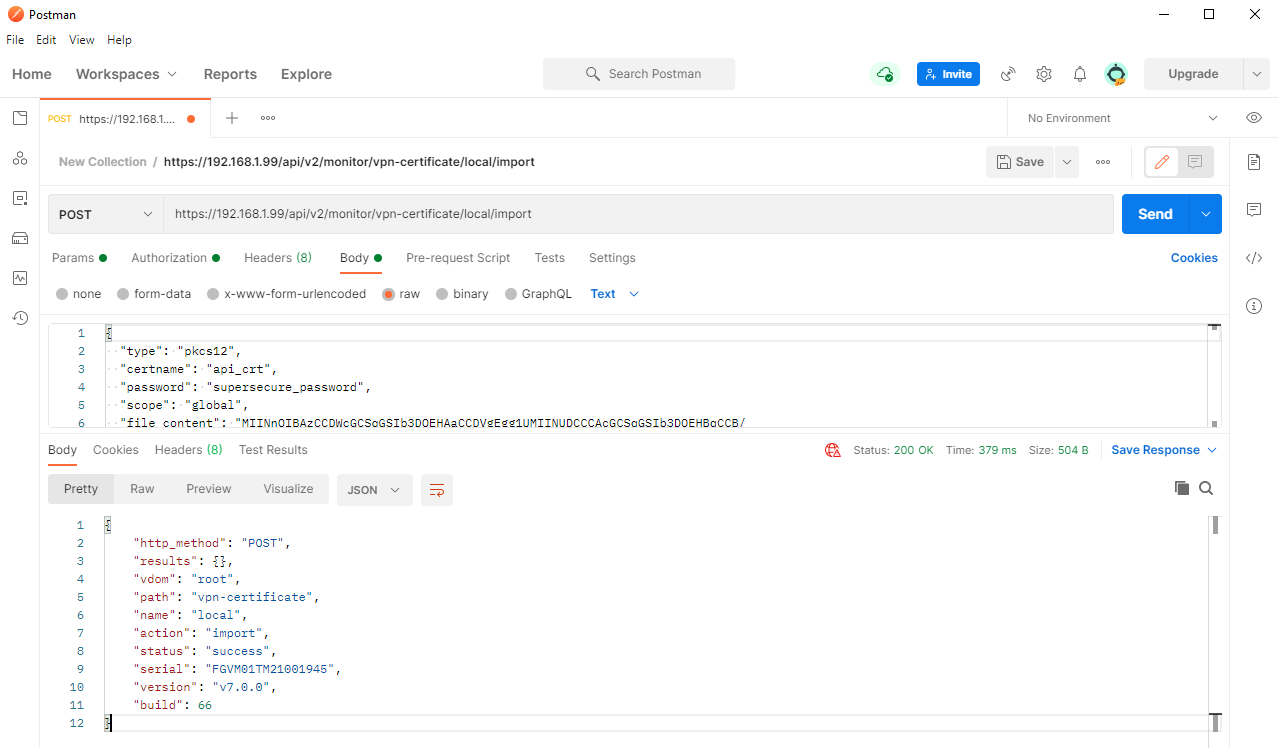Open the comments panel on the right
The image size is (1278, 748).
pos(1254,208)
